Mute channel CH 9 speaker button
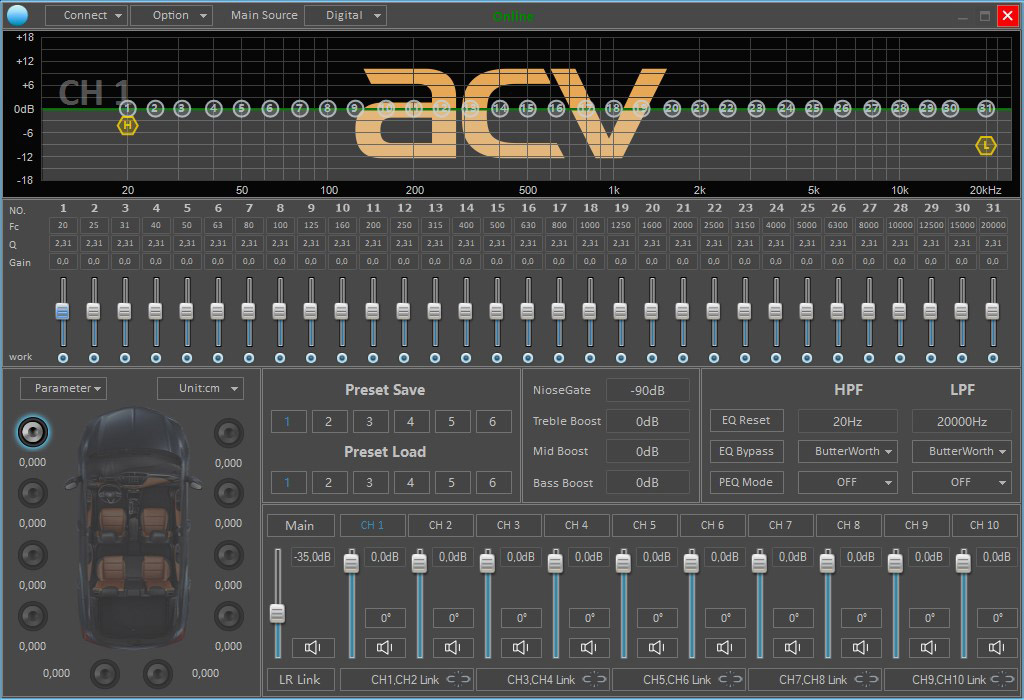 (928, 647)
